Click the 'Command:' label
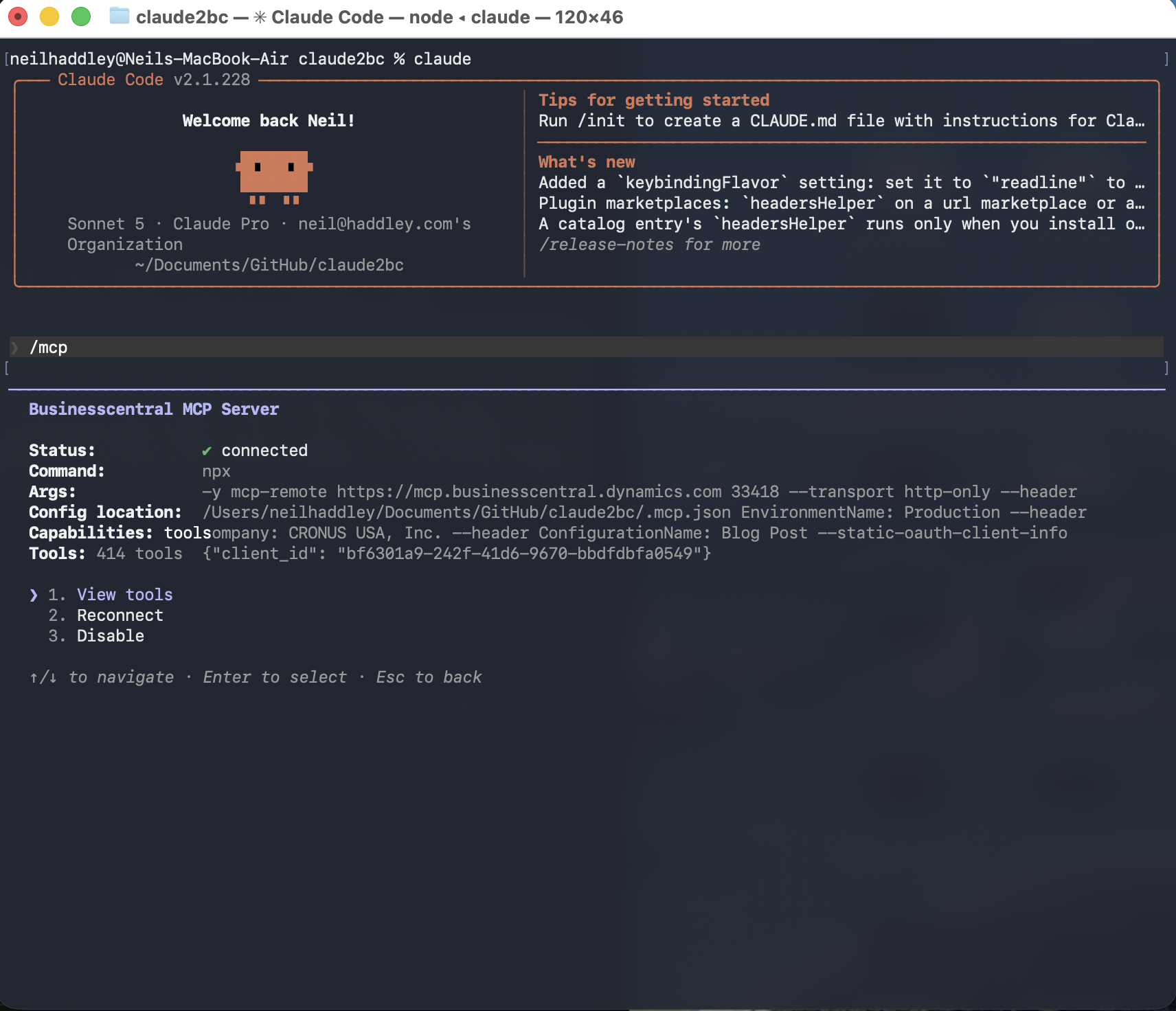This screenshot has width=1176, height=1011. (x=67, y=471)
